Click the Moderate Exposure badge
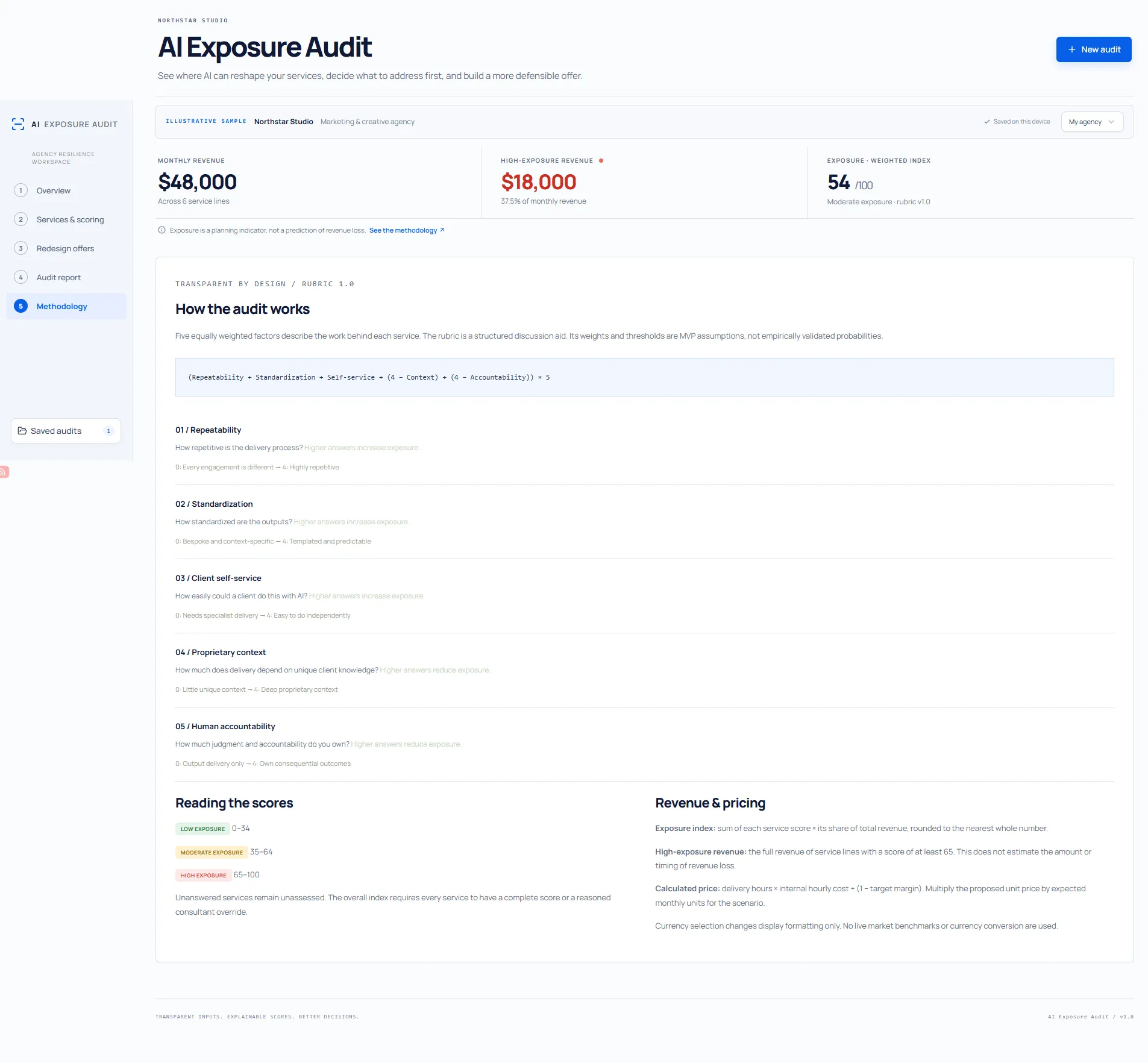This screenshot has height=1063, width=1148. click(212, 852)
